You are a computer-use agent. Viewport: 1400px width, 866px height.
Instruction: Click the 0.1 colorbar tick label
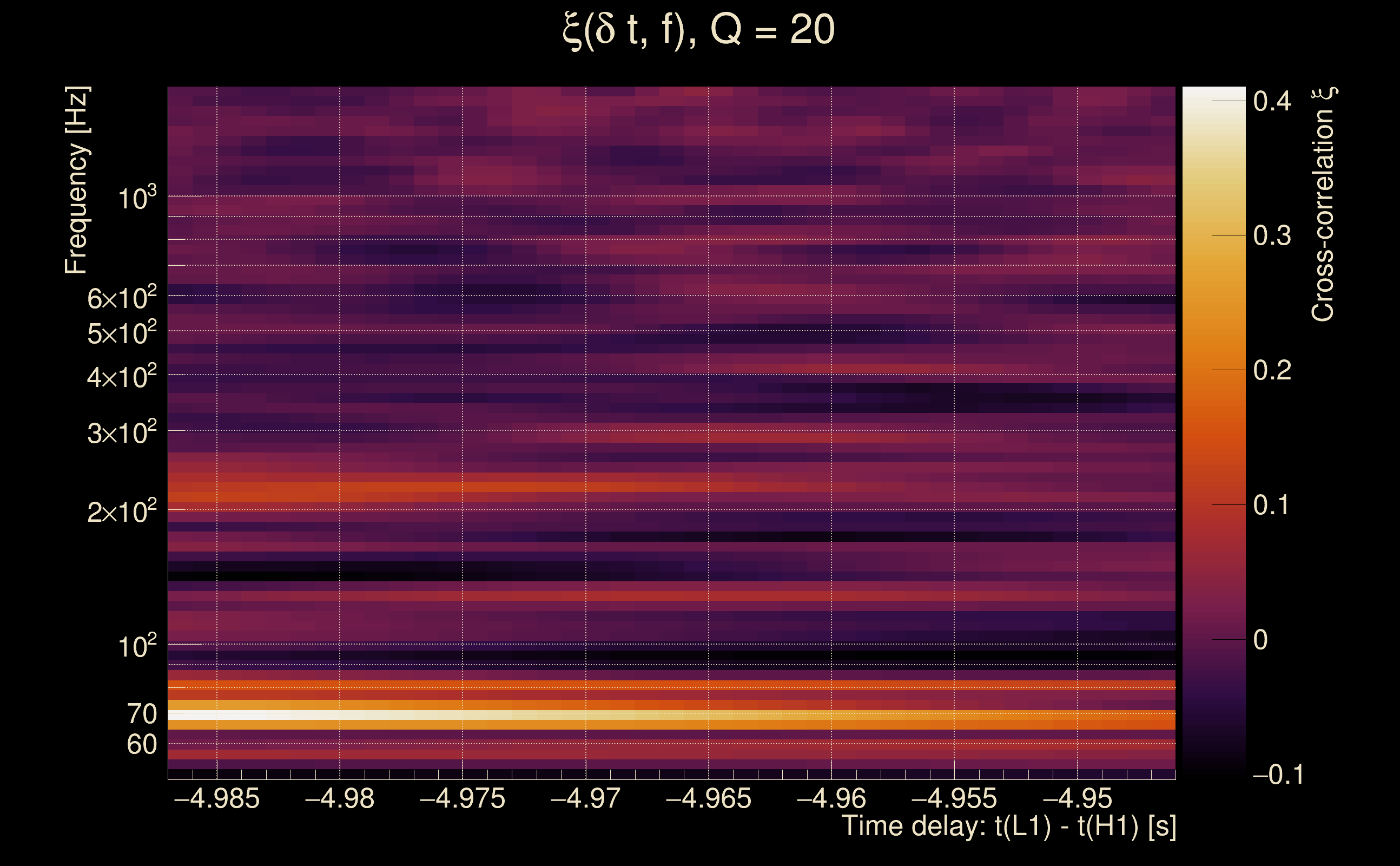click(1271, 505)
